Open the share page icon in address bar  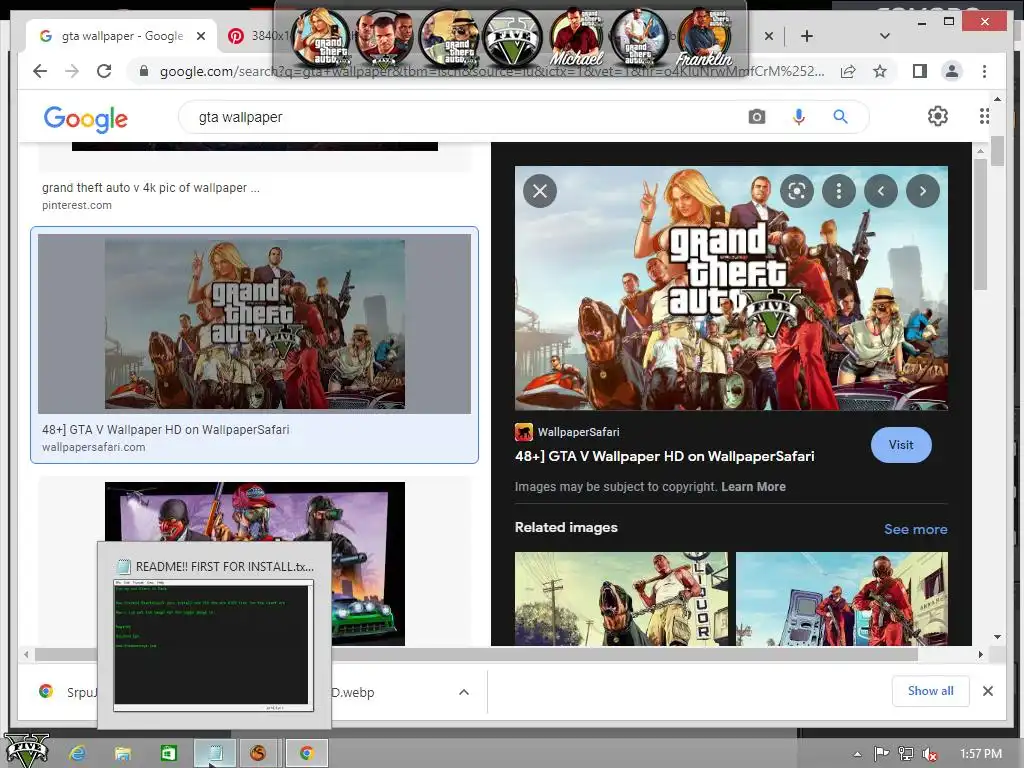click(x=848, y=71)
